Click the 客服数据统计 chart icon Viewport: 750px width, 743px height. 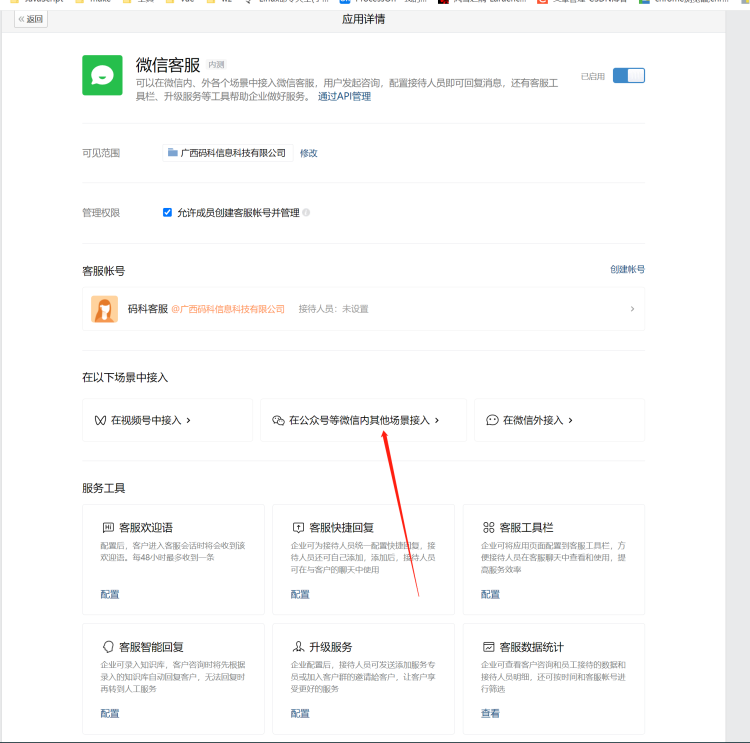[x=488, y=647]
